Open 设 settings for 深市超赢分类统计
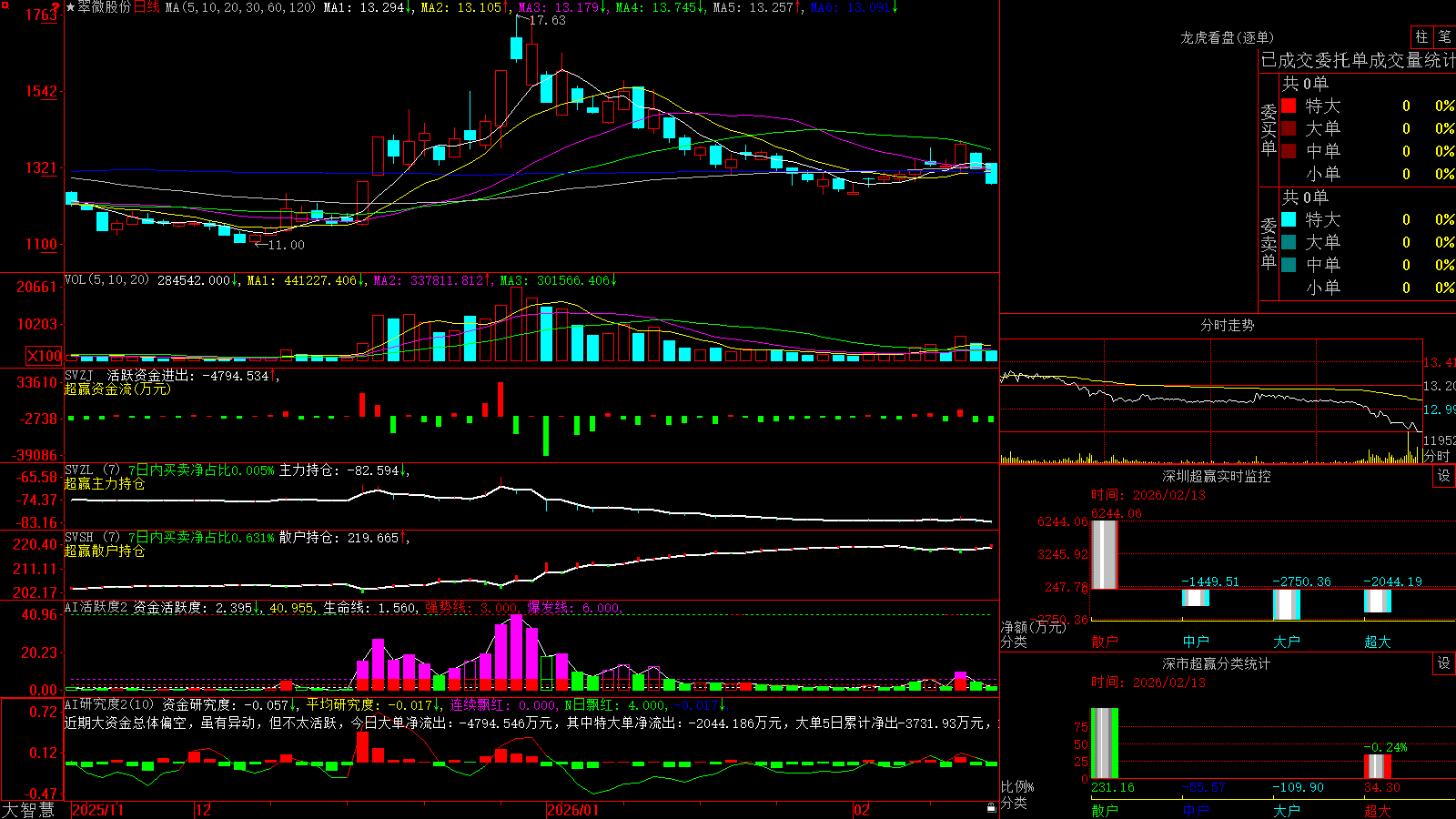 pos(1444,663)
